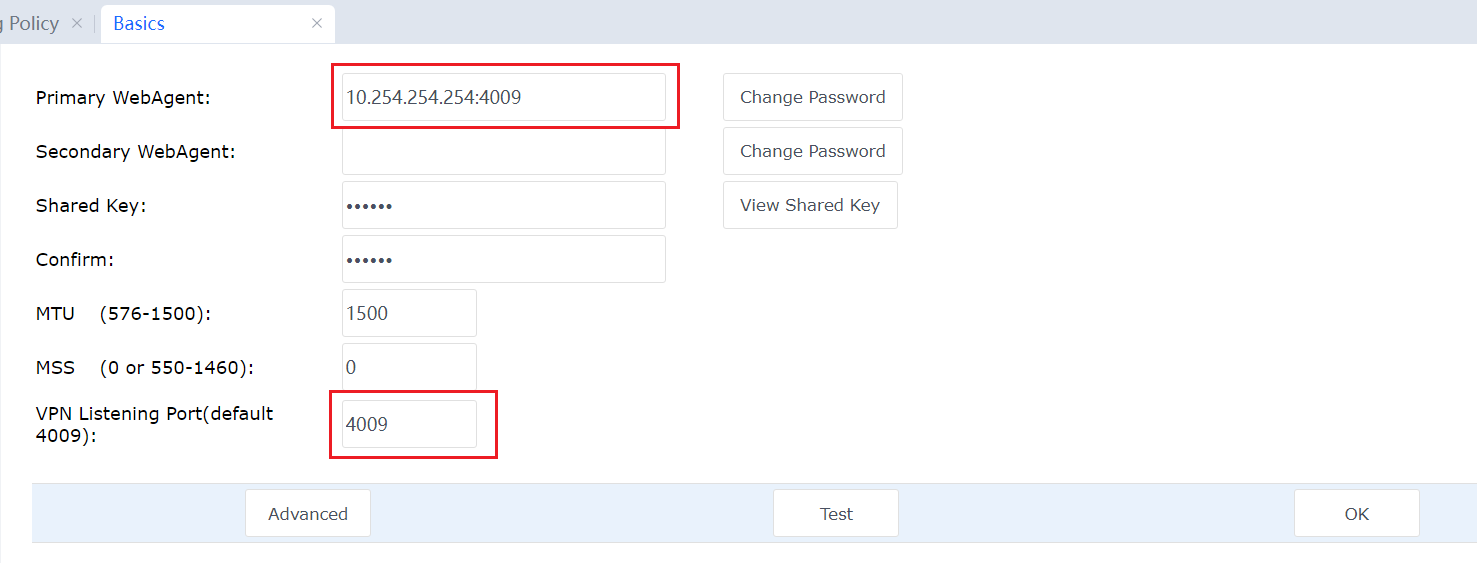Screen dimensions: 1477x563
Task: Close the Policy tab
Action: coord(77,23)
